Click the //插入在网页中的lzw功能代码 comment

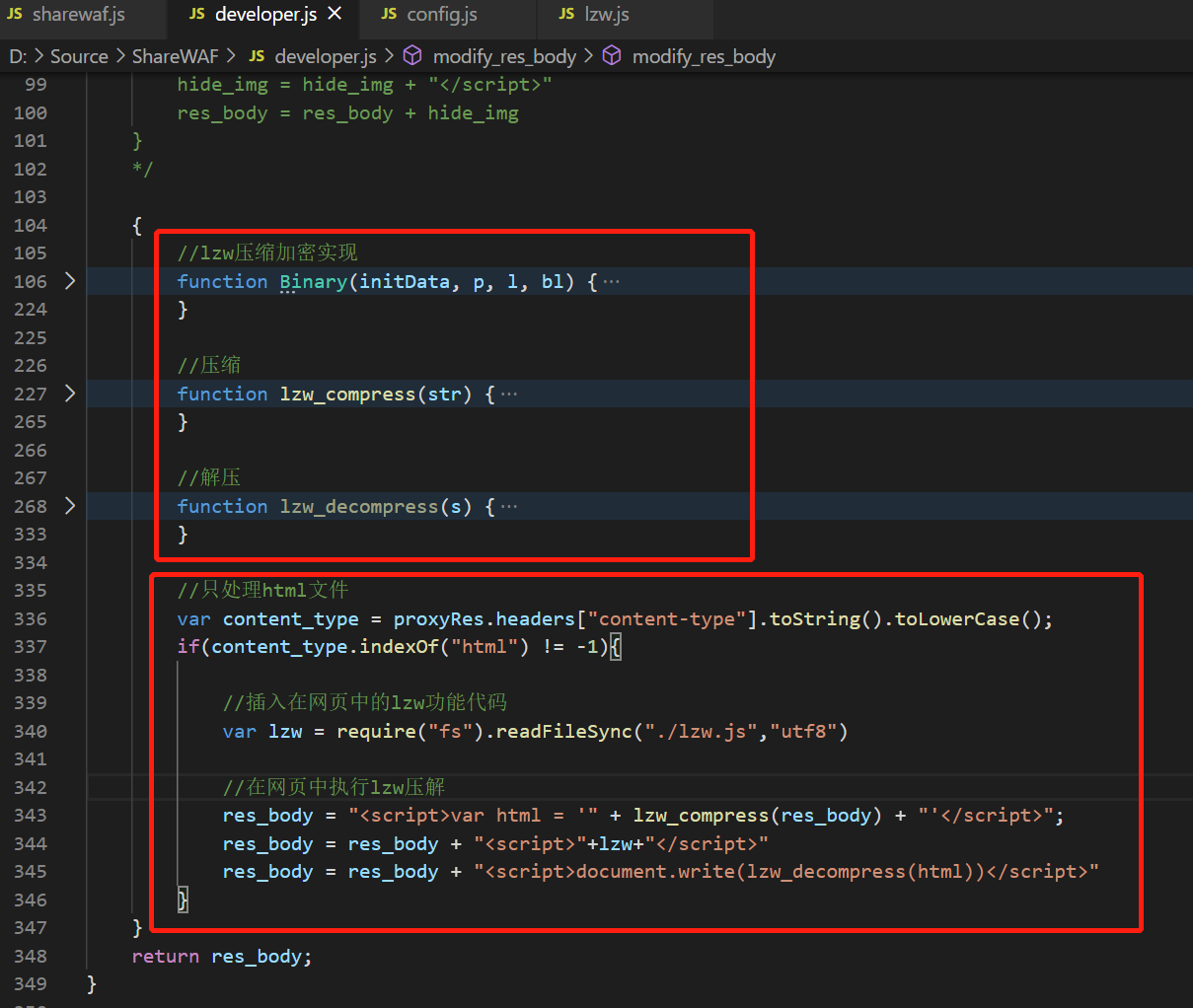tap(365, 702)
